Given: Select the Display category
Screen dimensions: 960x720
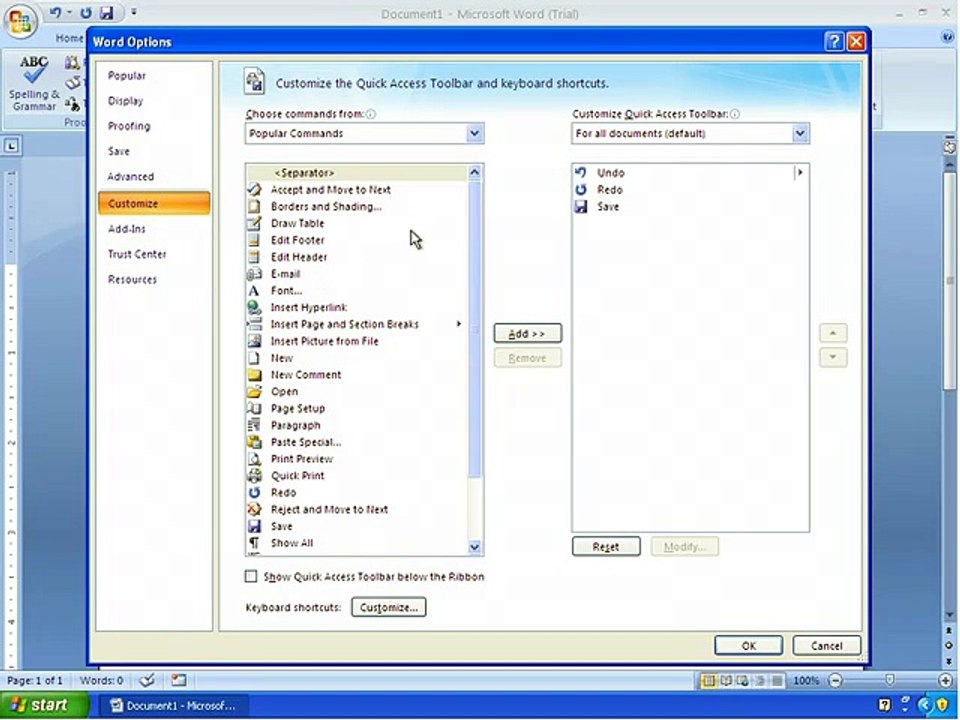Looking at the screenshot, I should pyautogui.click(x=126, y=101).
